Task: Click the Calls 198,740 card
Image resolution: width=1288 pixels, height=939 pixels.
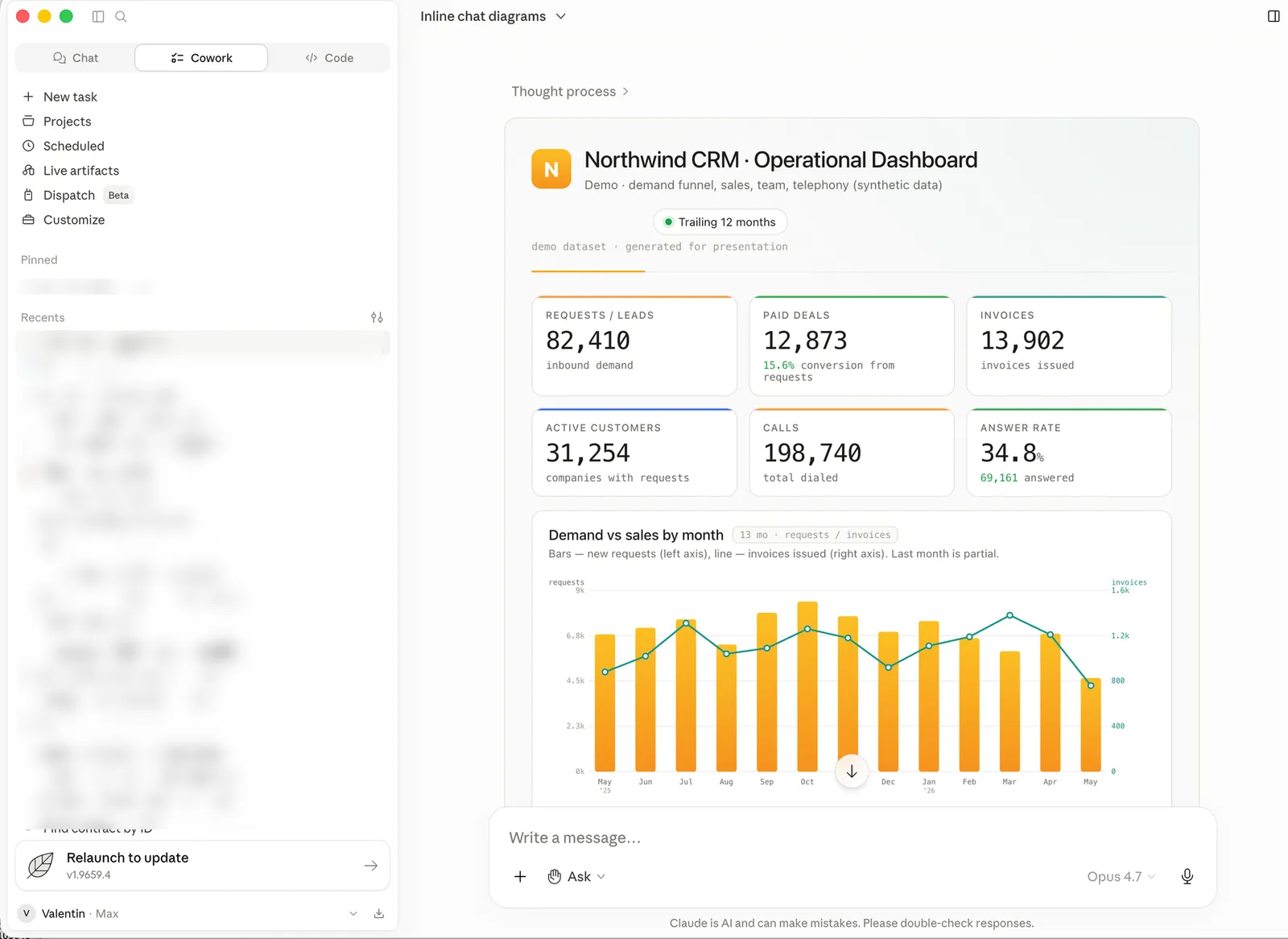Action: click(852, 453)
